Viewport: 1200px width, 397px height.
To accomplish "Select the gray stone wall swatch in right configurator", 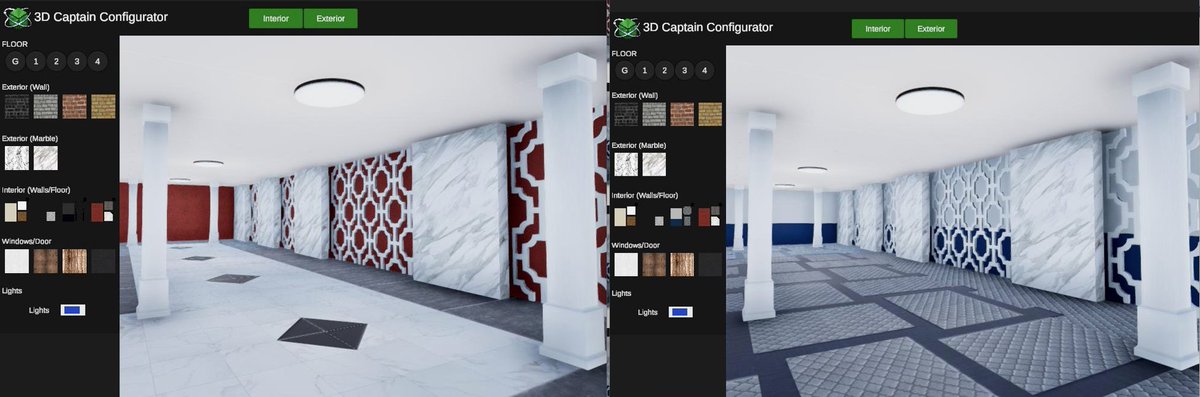I will (x=654, y=114).
